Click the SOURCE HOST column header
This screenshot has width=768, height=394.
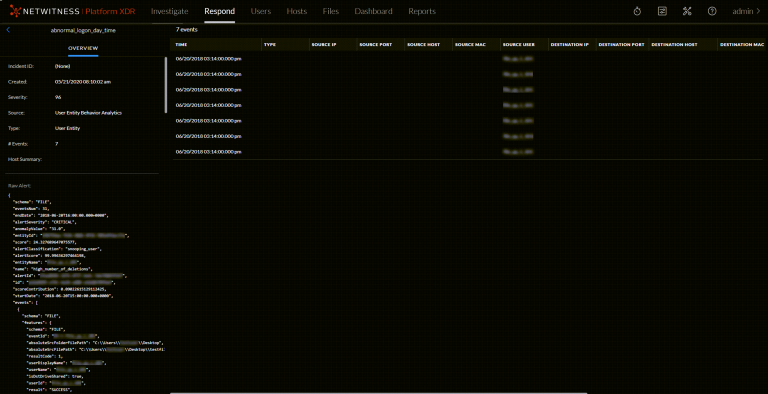pyautogui.click(x=423, y=45)
